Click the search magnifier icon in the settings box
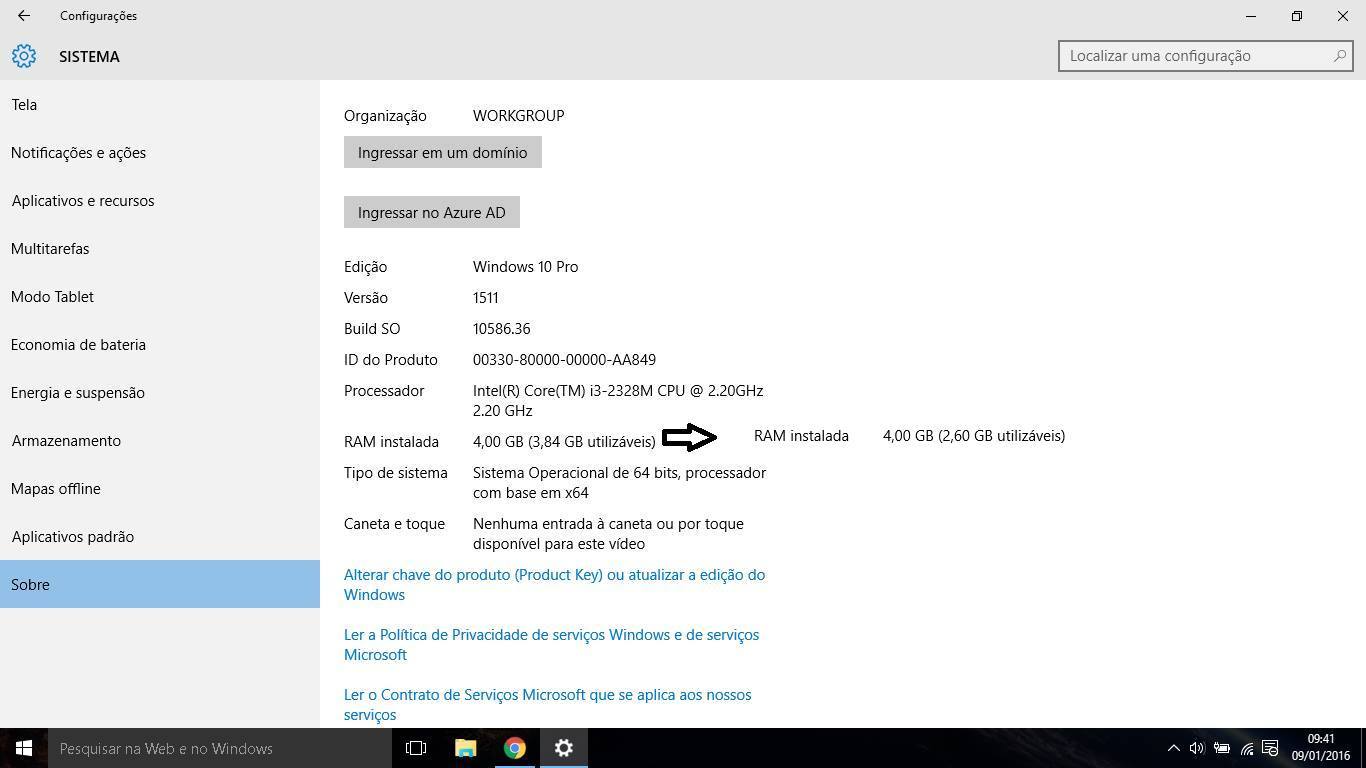Image resolution: width=1366 pixels, height=768 pixels. pos(1339,56)
